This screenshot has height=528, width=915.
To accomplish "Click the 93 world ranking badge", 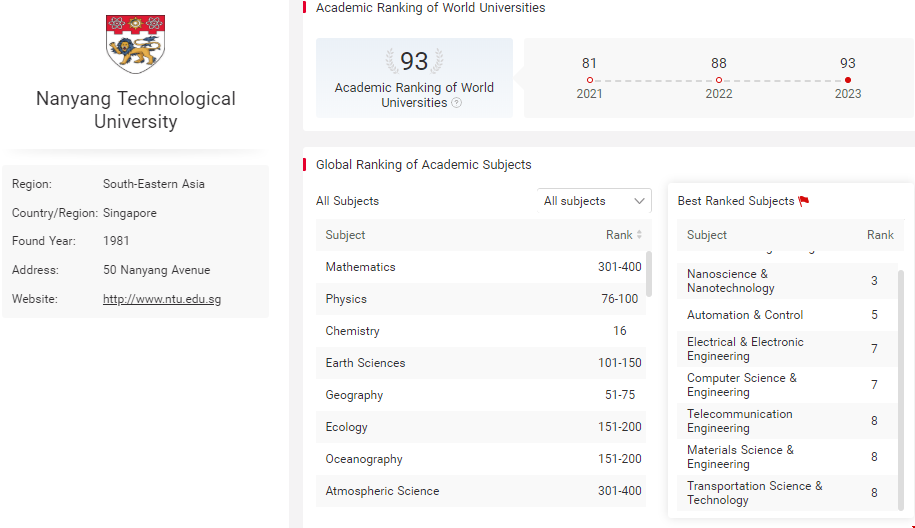I will tap(414, 62).
